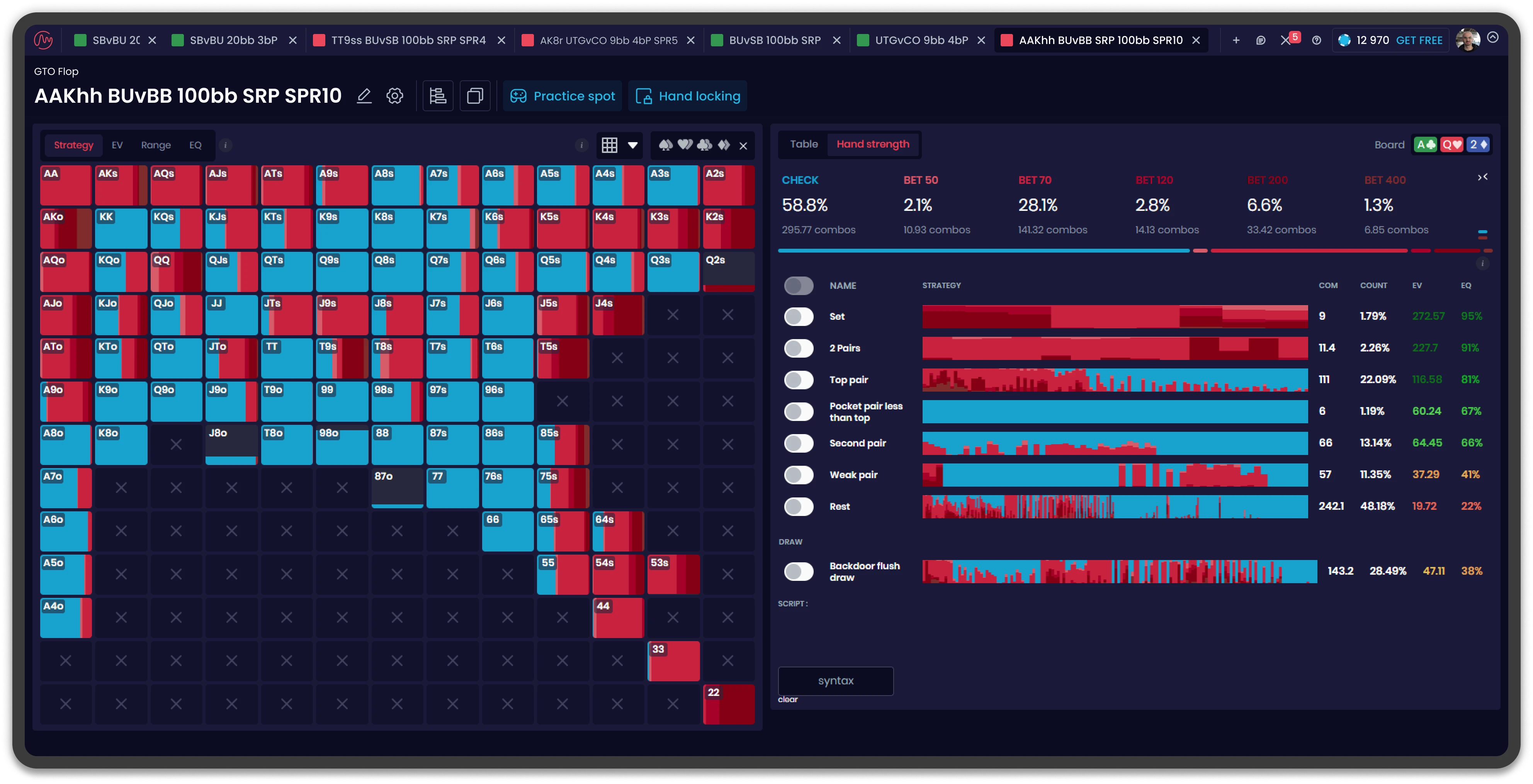
Task: Clear the suit filter with the X
Action: coord(743,146)
